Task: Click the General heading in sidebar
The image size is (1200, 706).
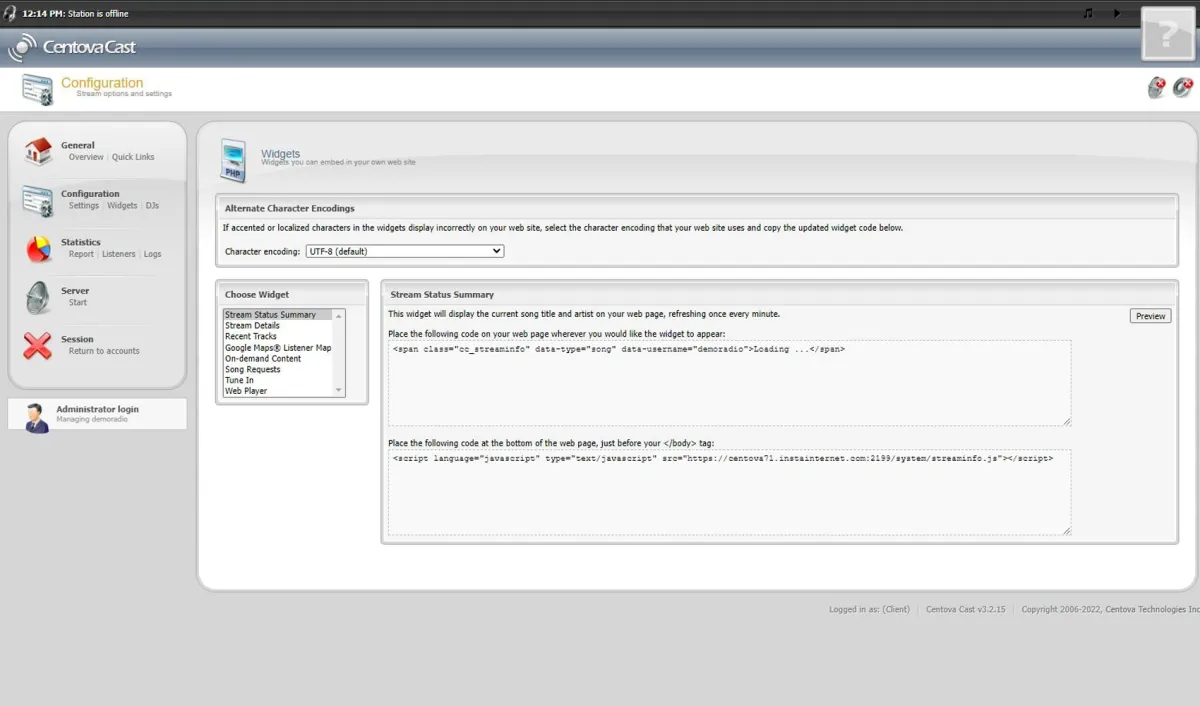Action: point(78,145)
